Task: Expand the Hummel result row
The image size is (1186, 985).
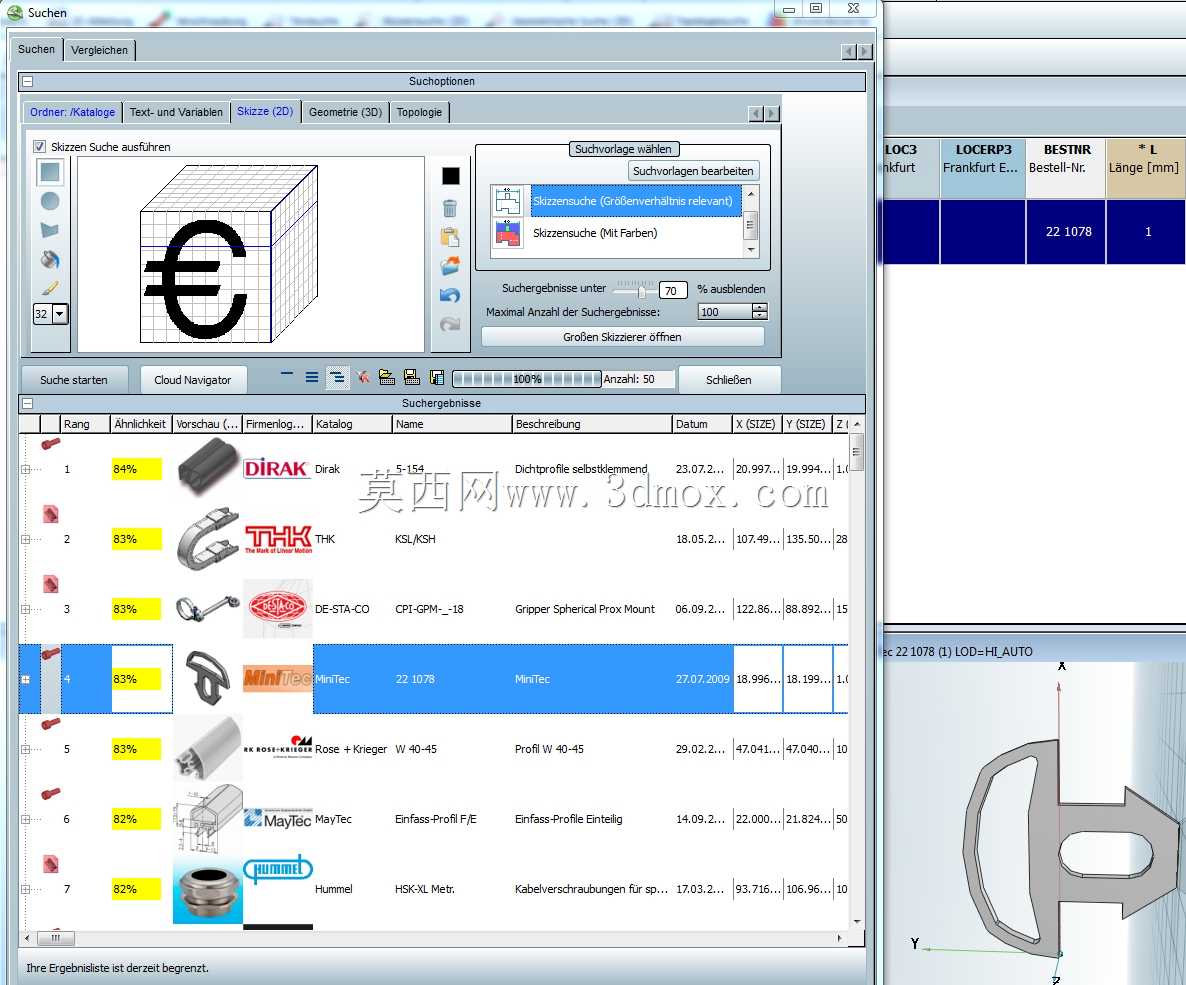Action: [x=25, y=889]
